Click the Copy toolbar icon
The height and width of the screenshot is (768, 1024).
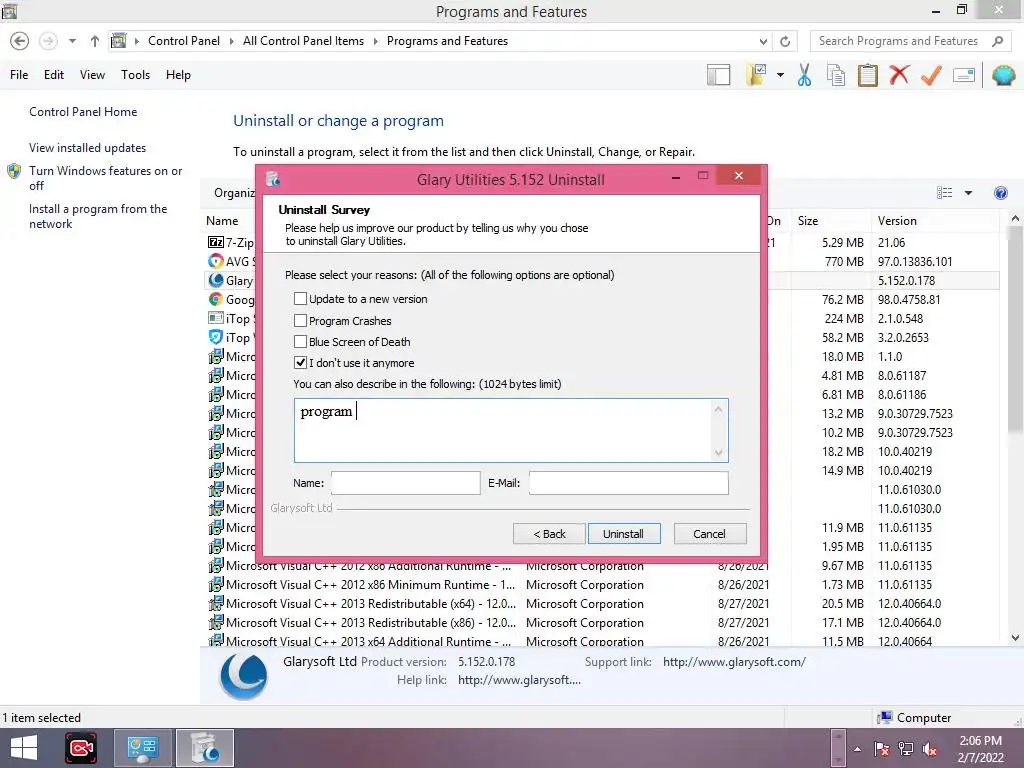(x=835, y=75)
